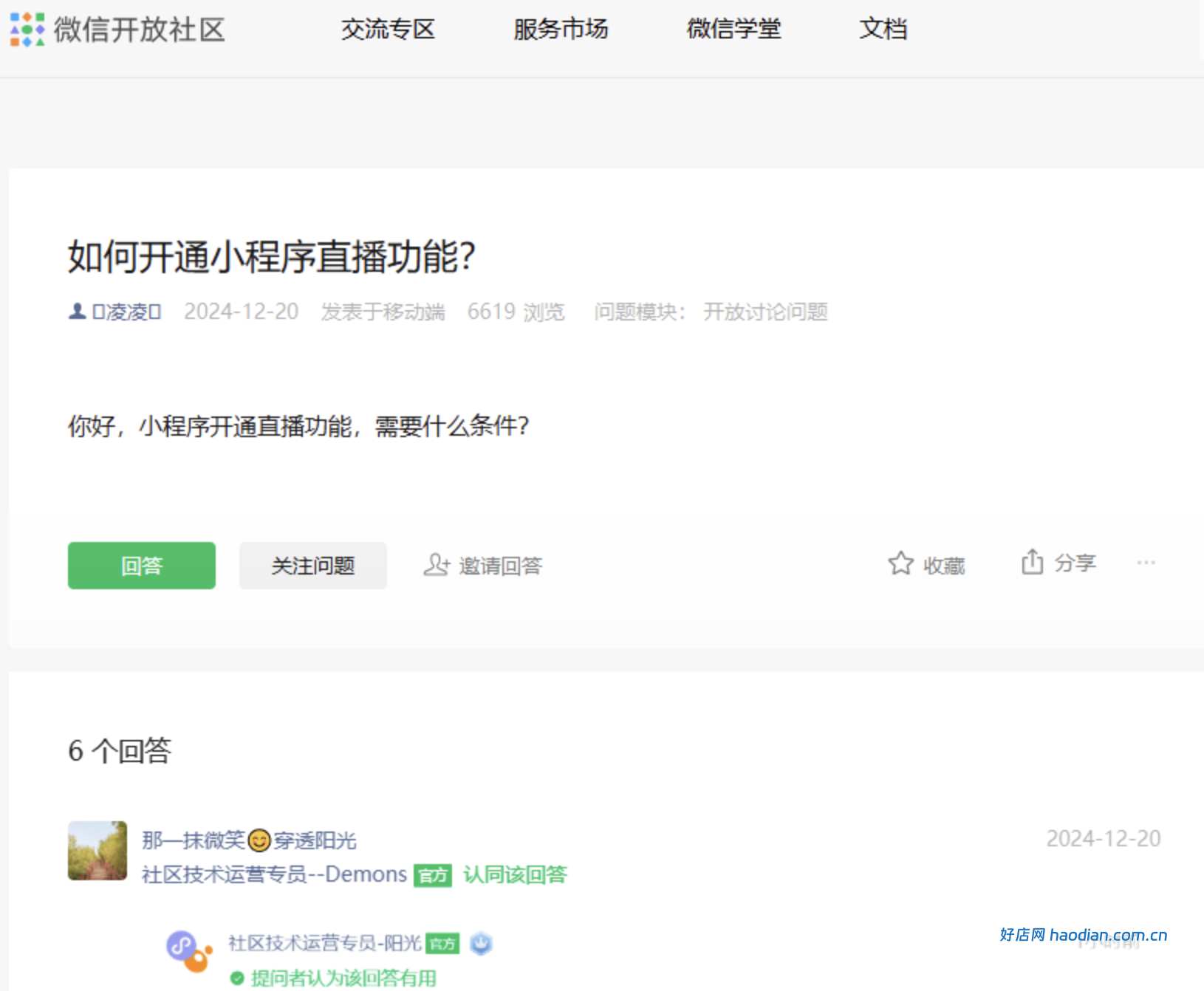Screen dimensions: 1204x991
Task: Click the 关注问题 button
Action: [312, 566]
